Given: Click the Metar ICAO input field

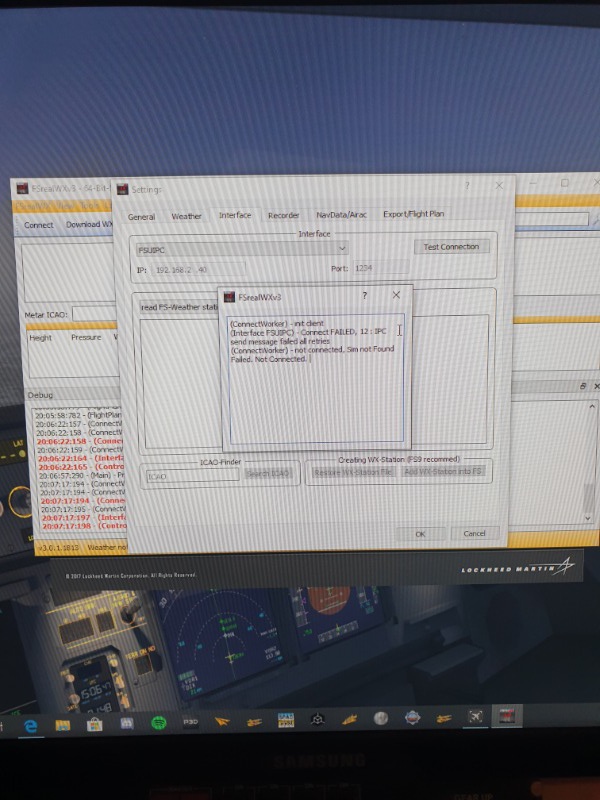Looking at the screenshot, I should [94, 314].
